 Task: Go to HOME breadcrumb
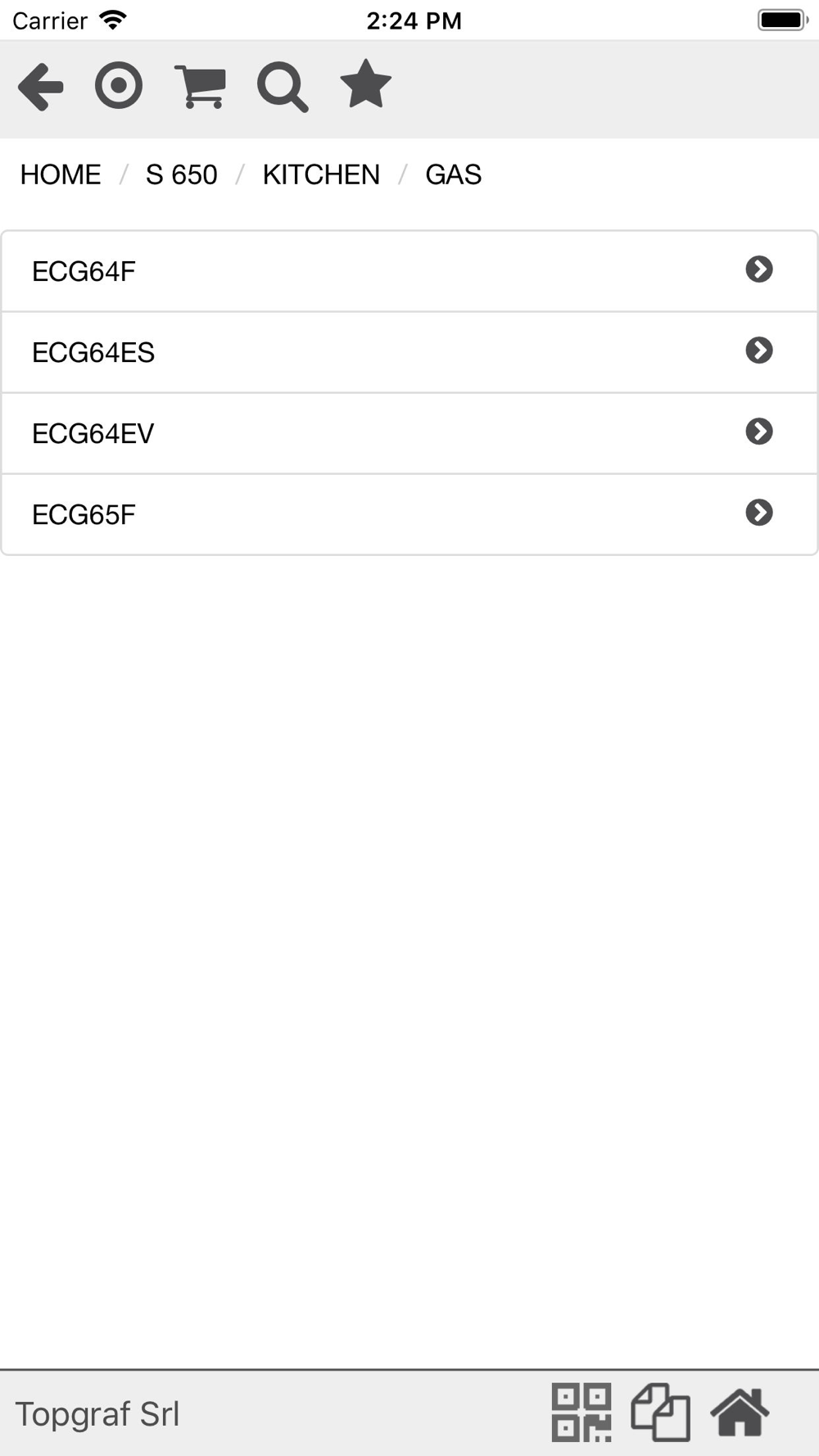[61, 174]
